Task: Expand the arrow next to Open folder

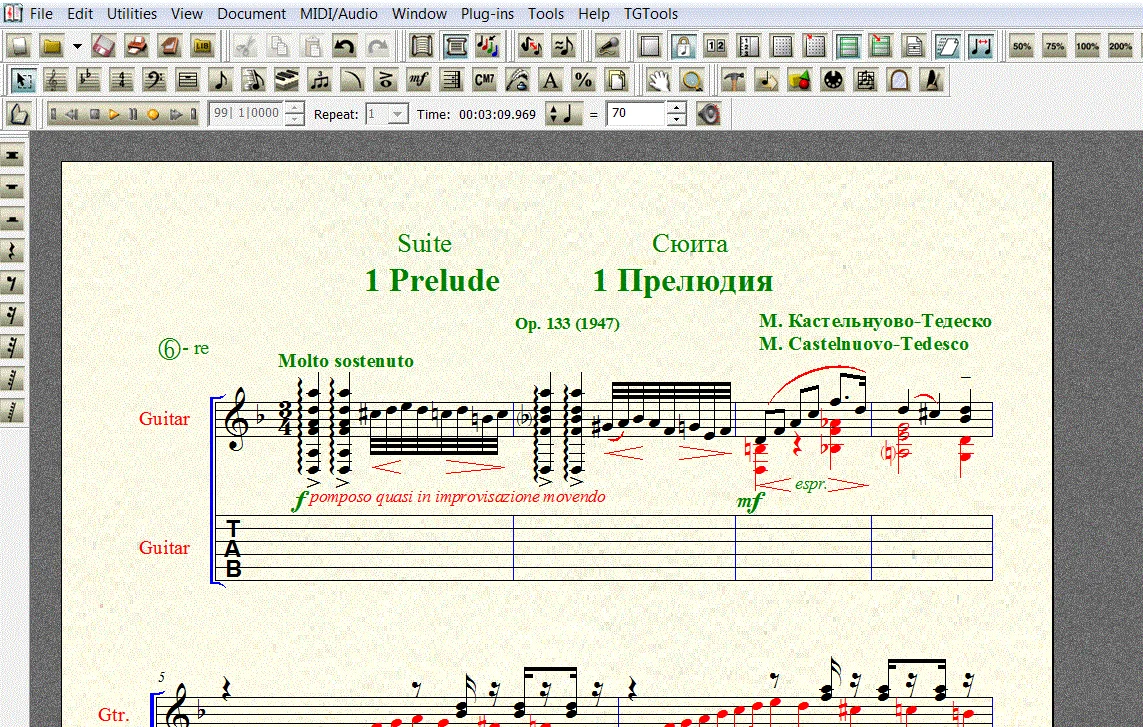Action: 77,47
